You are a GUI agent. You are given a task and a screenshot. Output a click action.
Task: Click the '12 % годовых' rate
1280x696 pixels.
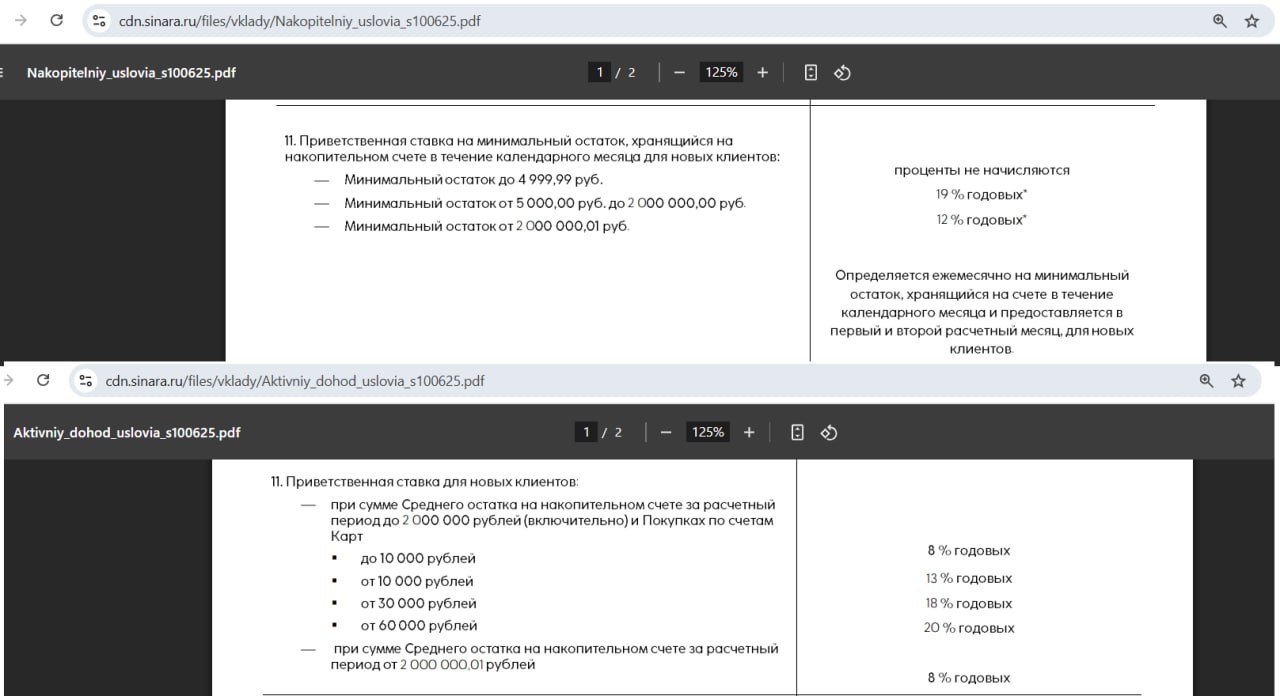982,219
